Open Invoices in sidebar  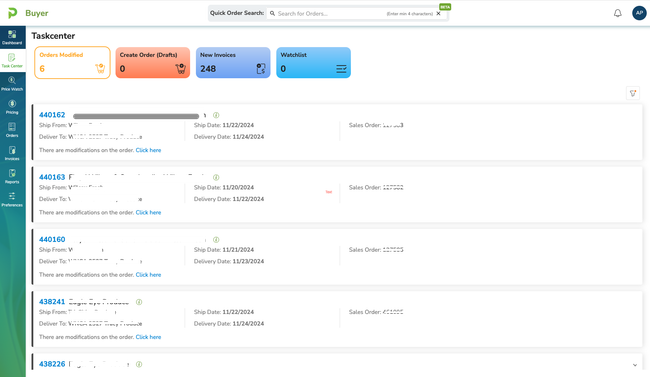tap(12, 153)
